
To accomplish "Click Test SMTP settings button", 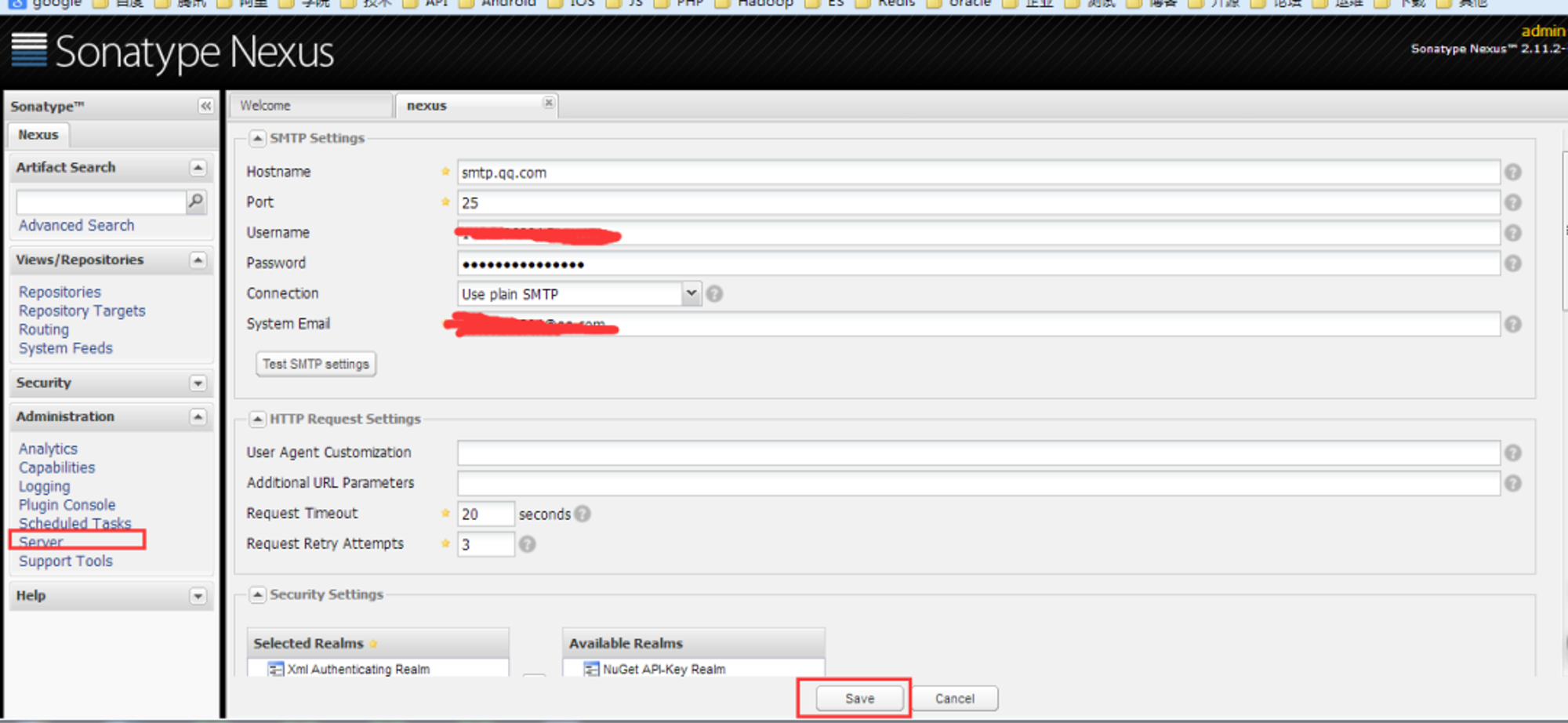I will (x=316, y=364).
